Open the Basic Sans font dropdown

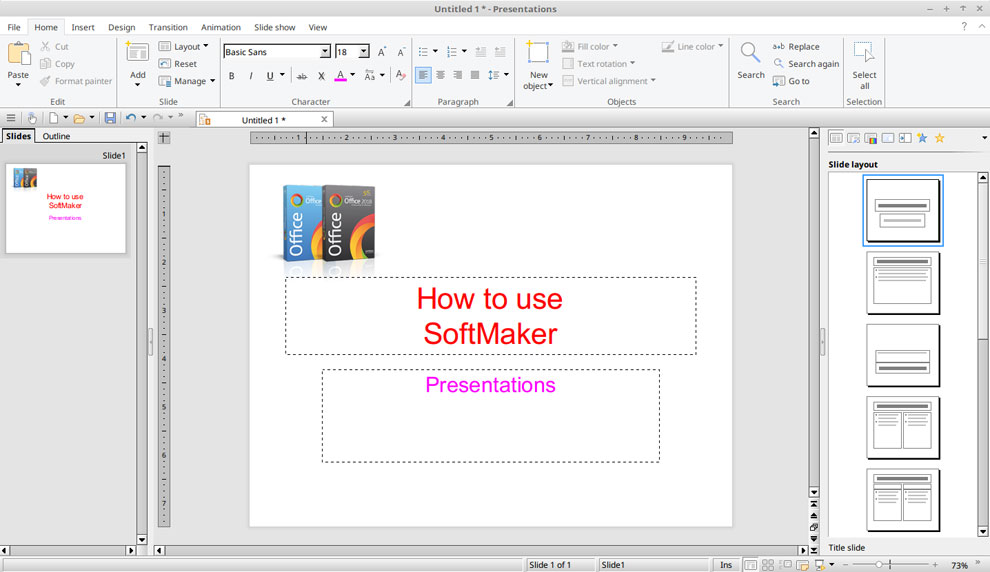pos(325,52)
